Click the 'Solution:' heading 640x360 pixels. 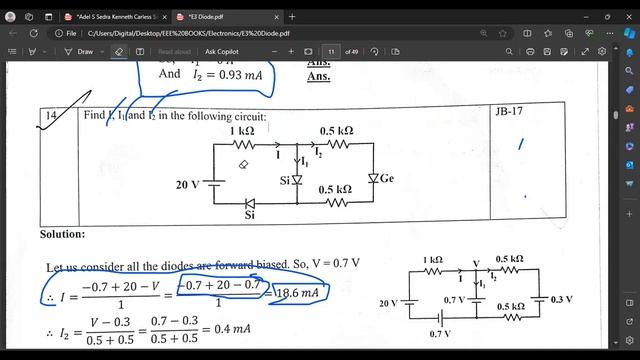click(62, 234)
